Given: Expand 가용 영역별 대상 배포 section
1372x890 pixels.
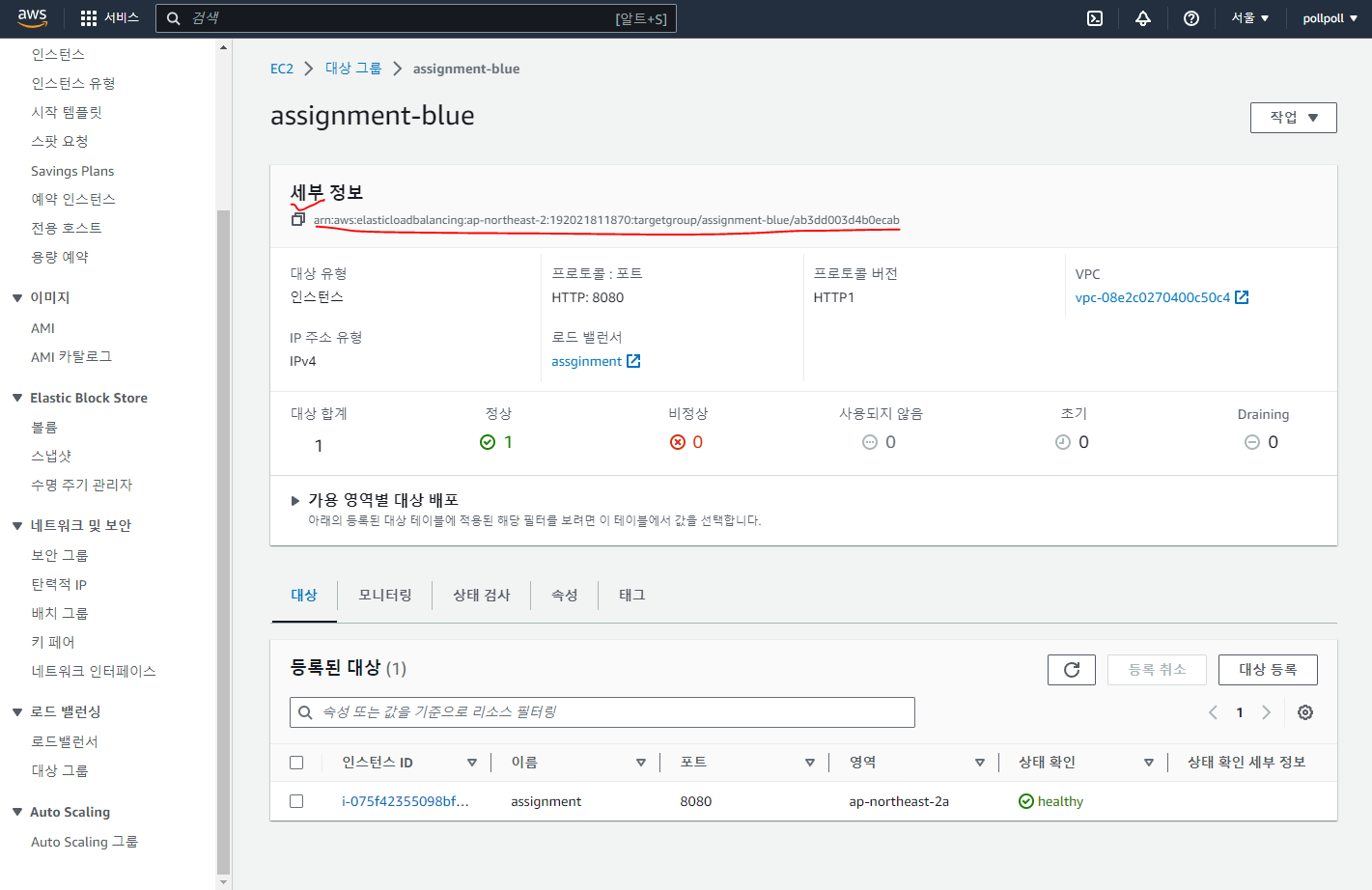Looking at the screenshot, I should coord(295,501).
